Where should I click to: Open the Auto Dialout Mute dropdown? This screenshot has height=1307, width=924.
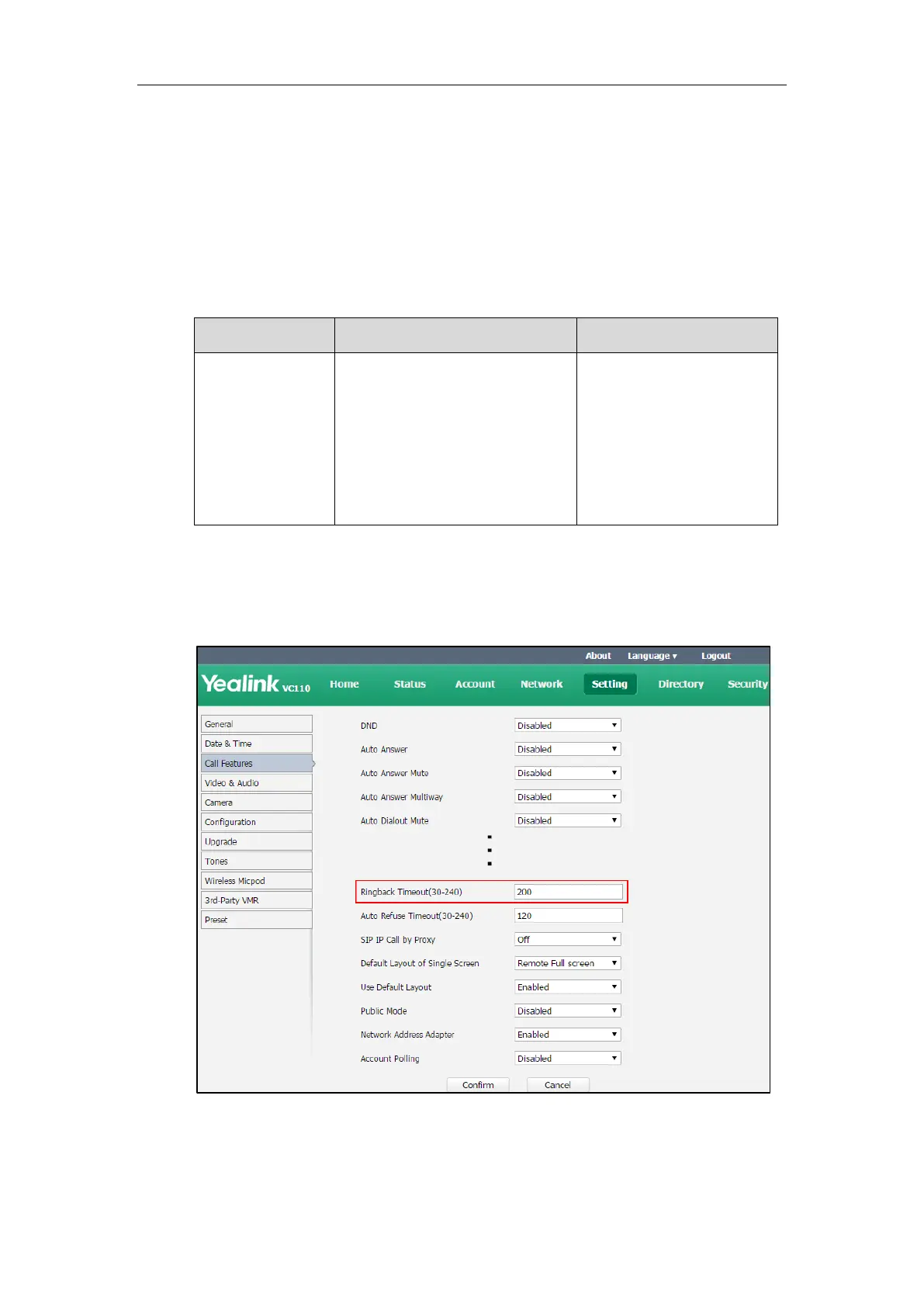tap(568, 820)
